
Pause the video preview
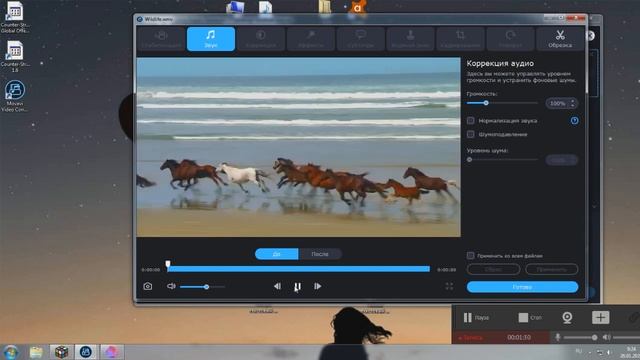298,287
